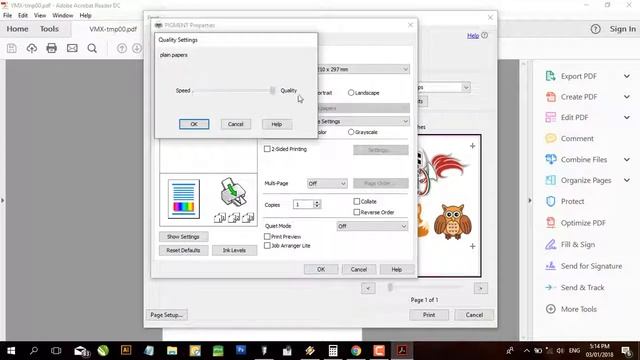Click the magnifier search icon in toolbar

[92, 48]
